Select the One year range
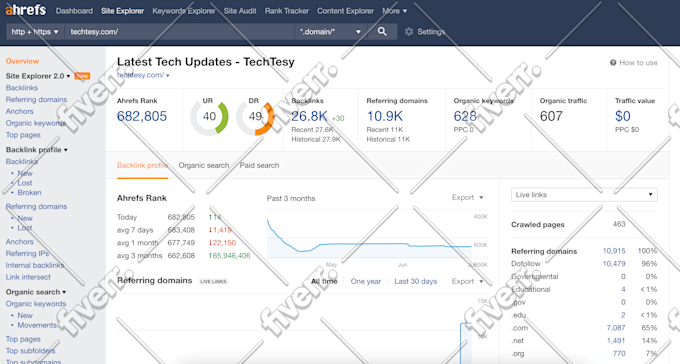680x364 pixels. pos(366,281)
